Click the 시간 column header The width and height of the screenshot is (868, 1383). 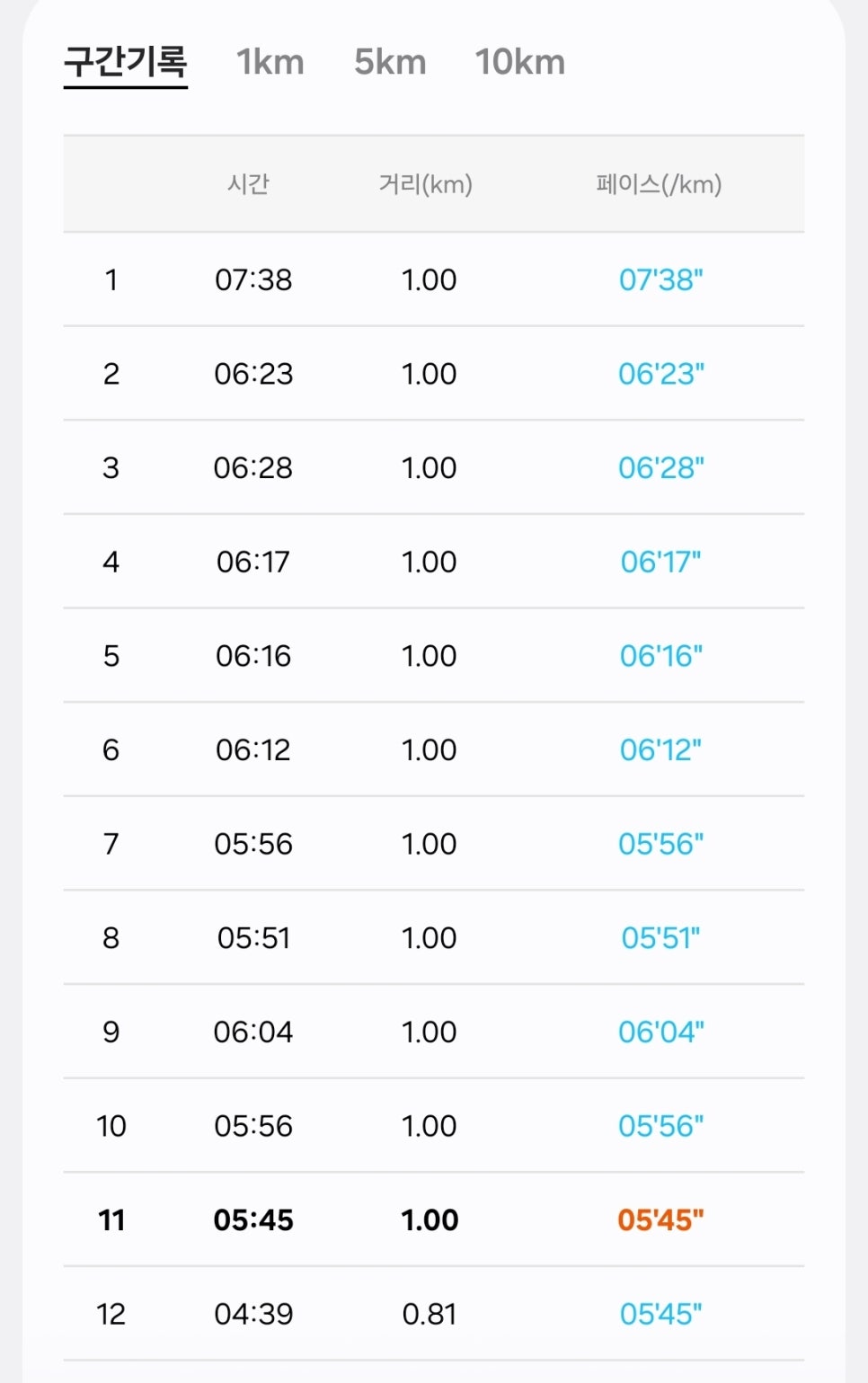[x=248, y=184]
